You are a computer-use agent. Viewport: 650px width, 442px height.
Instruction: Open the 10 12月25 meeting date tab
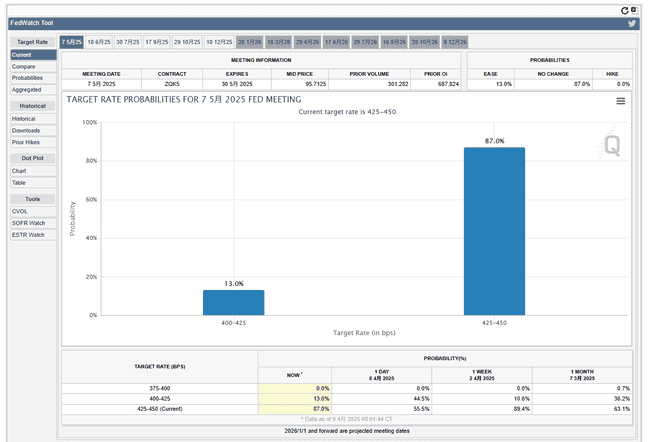pyautogui.click(x=219, y=42)
